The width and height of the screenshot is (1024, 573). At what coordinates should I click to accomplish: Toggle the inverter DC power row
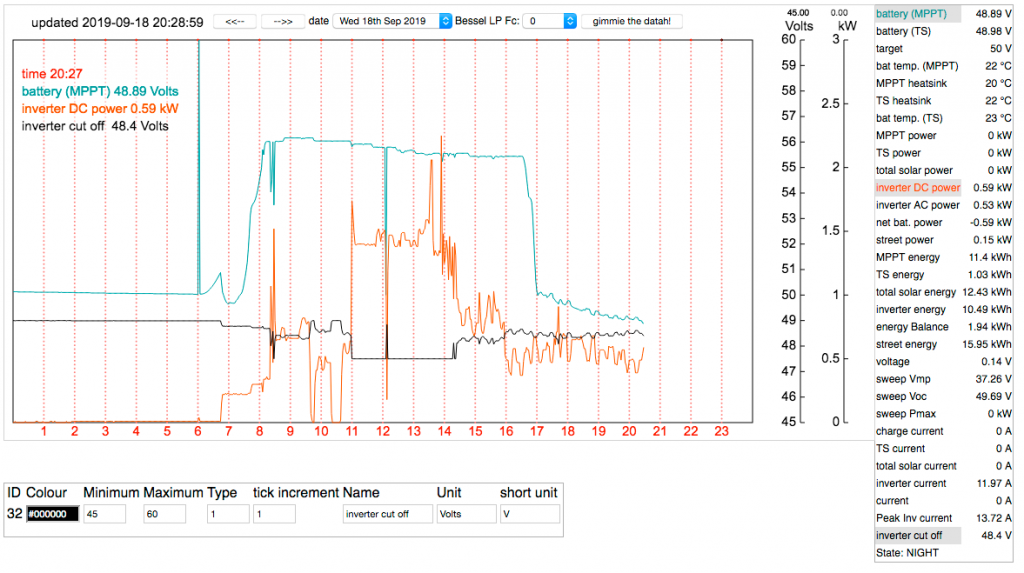point(946,188)
